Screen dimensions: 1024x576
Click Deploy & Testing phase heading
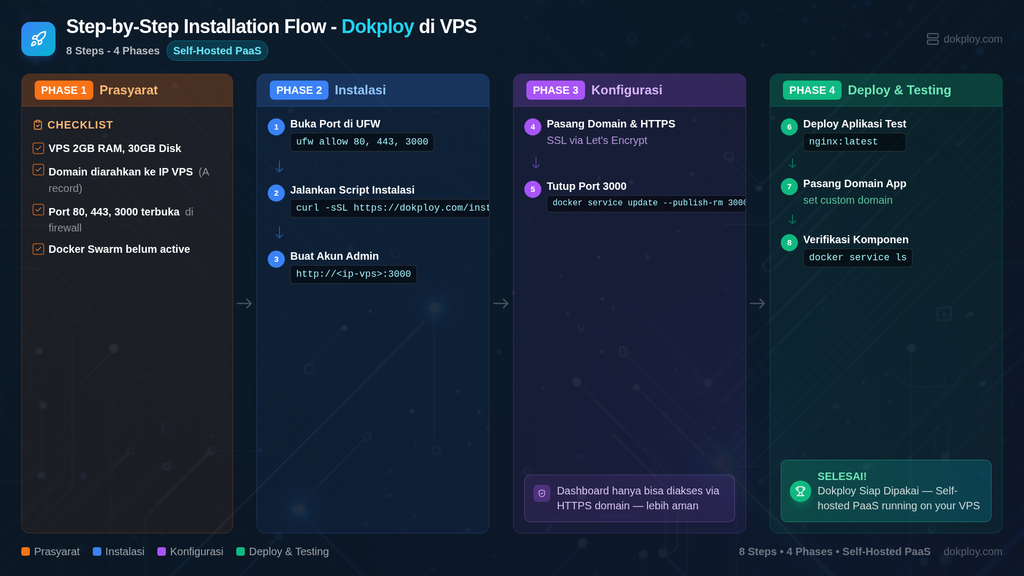[x=899, y=90]
